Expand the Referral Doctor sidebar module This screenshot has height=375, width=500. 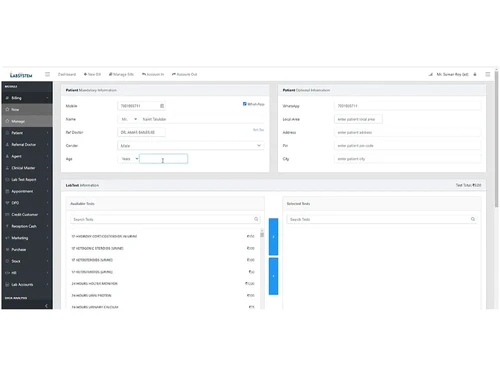(x=27, y=144)
